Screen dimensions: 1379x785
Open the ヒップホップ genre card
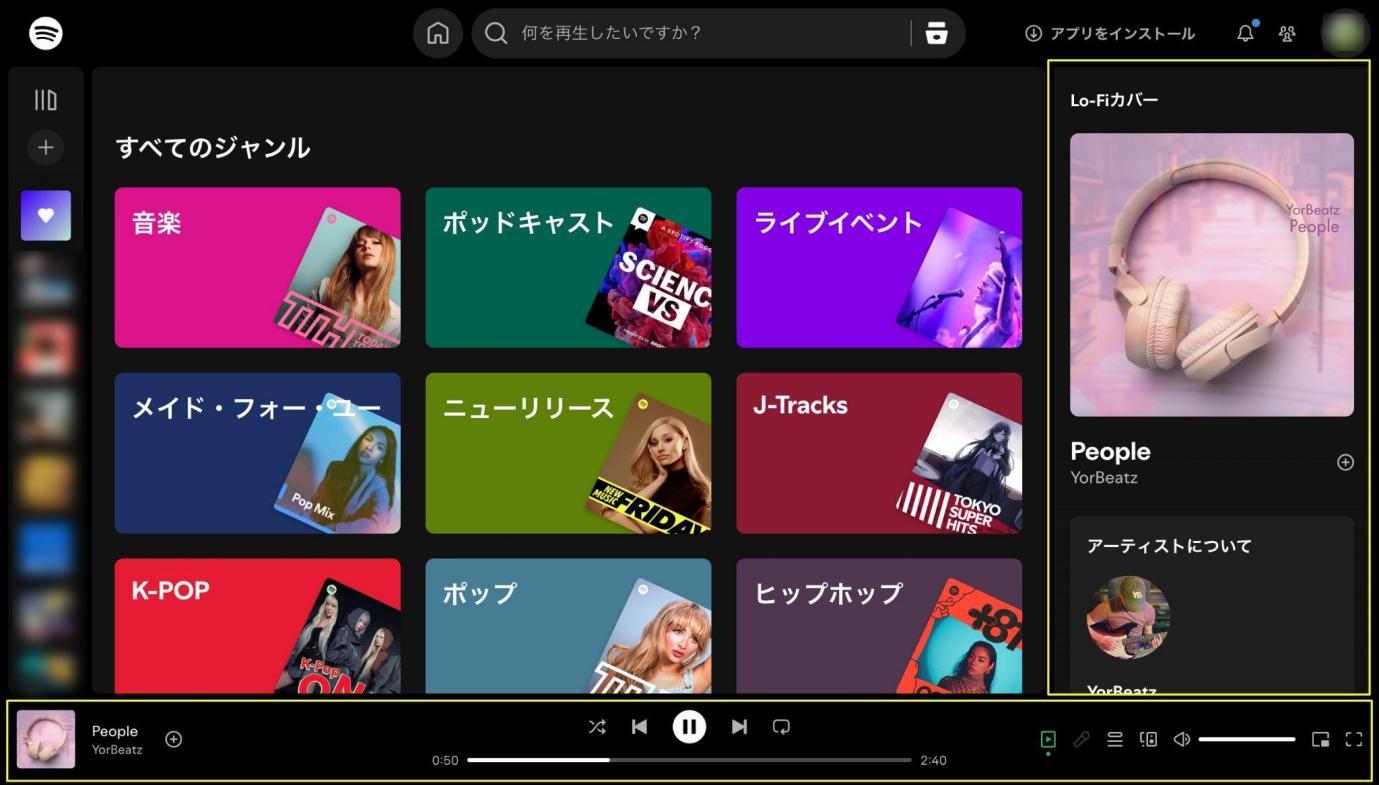(880, 626)
